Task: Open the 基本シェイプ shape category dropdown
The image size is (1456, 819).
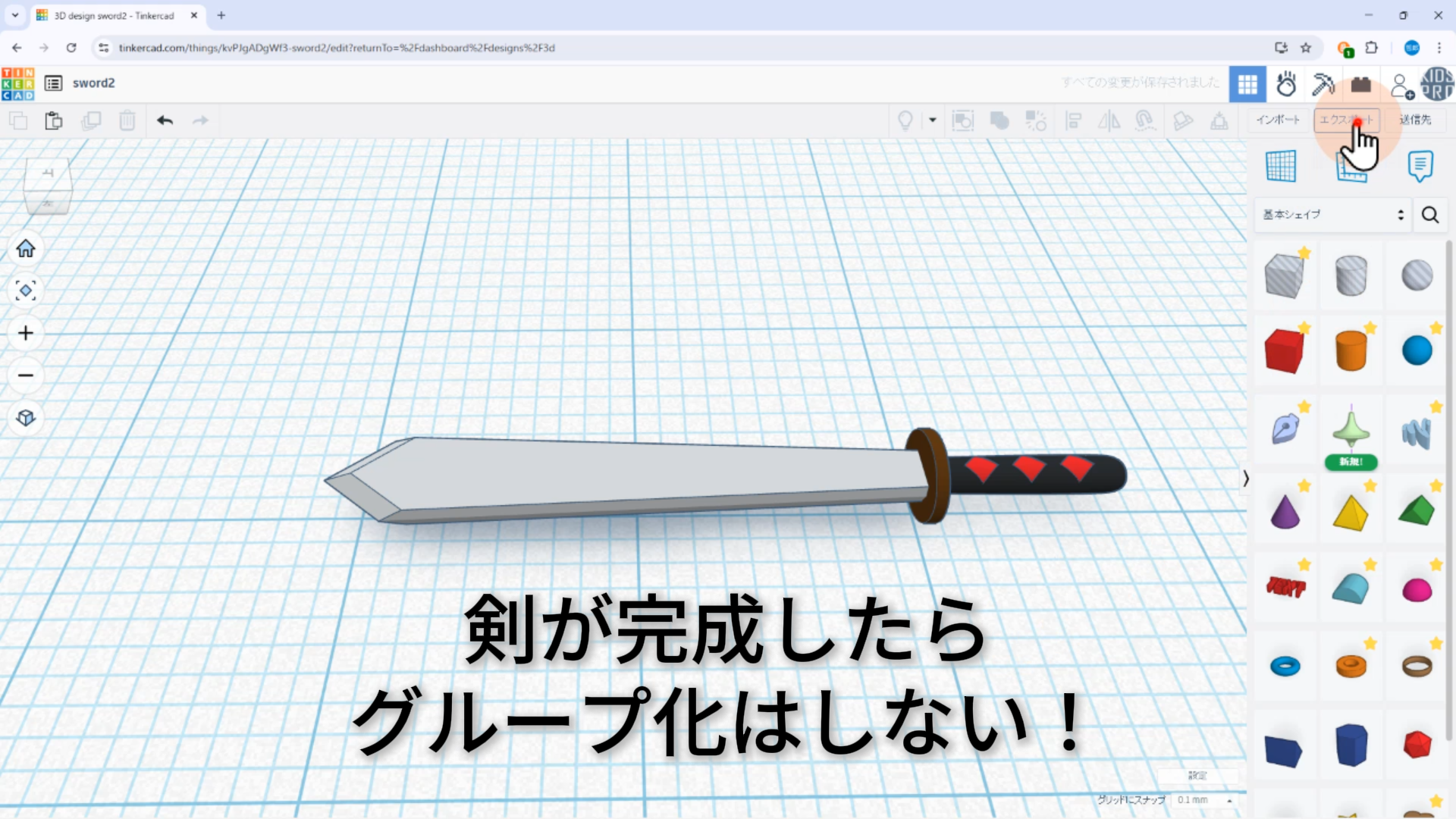Action: (1333, 215)
